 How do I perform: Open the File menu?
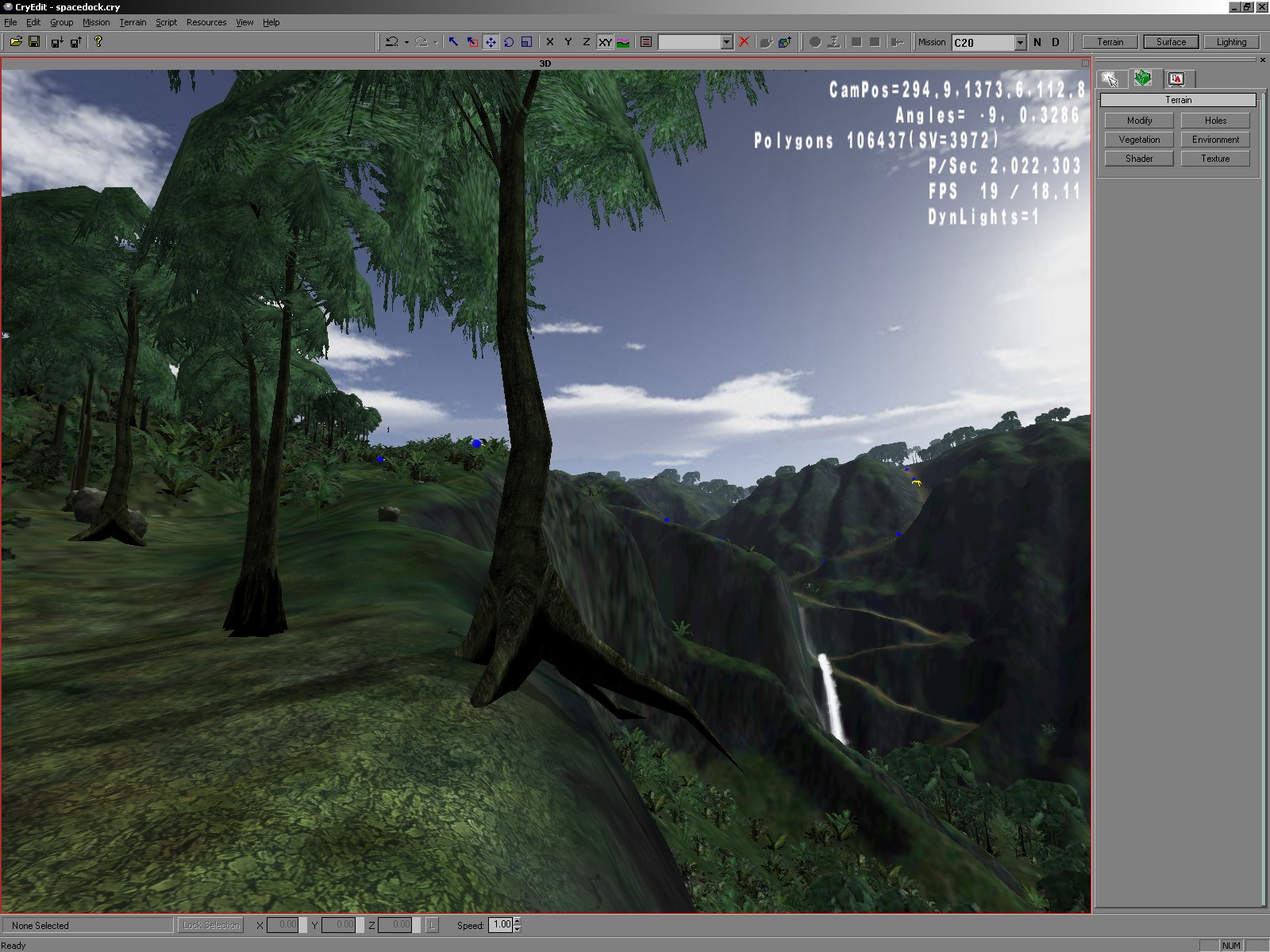click(x=10, y=22)
